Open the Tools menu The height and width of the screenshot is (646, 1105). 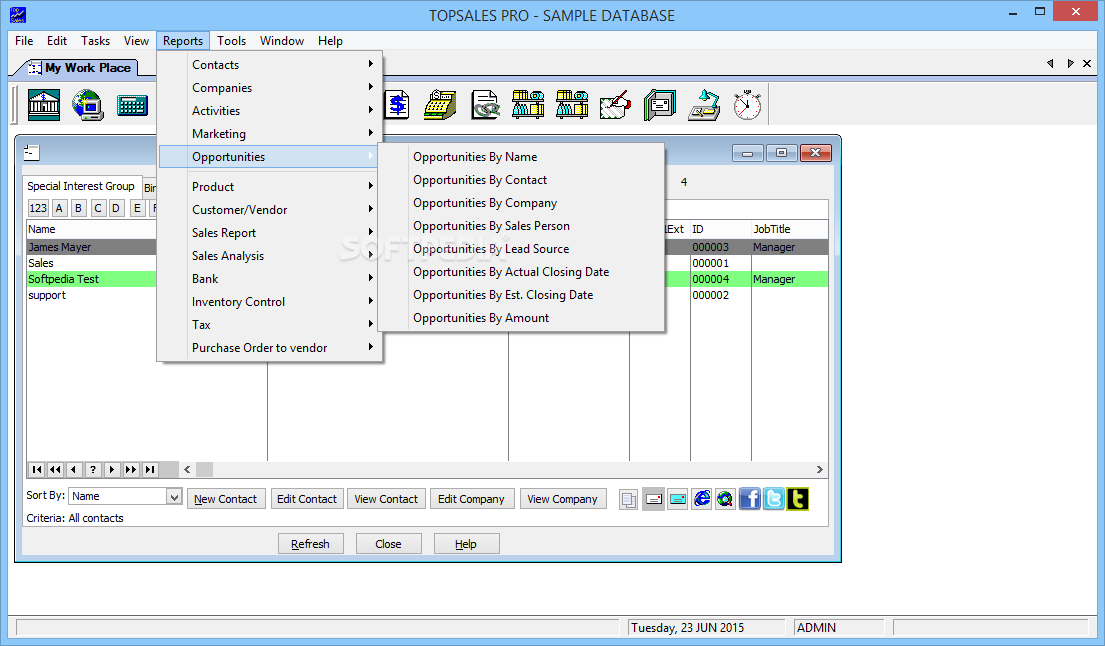click(231, 41)
